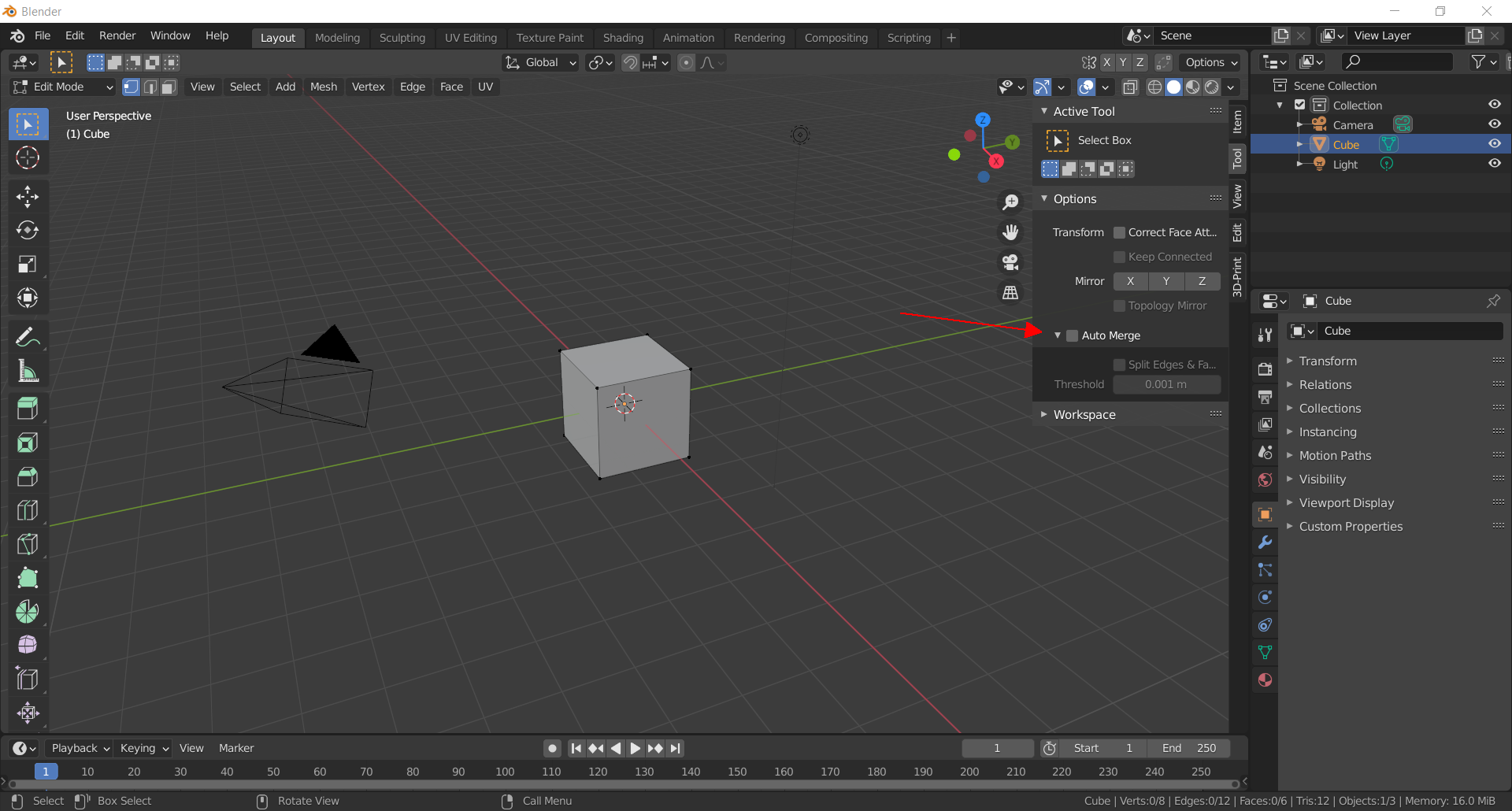Viewport: 1512px width, 811px height.
Task: Open World properties tab icon
Action: pyautogui.click(x=1265, y=480)
